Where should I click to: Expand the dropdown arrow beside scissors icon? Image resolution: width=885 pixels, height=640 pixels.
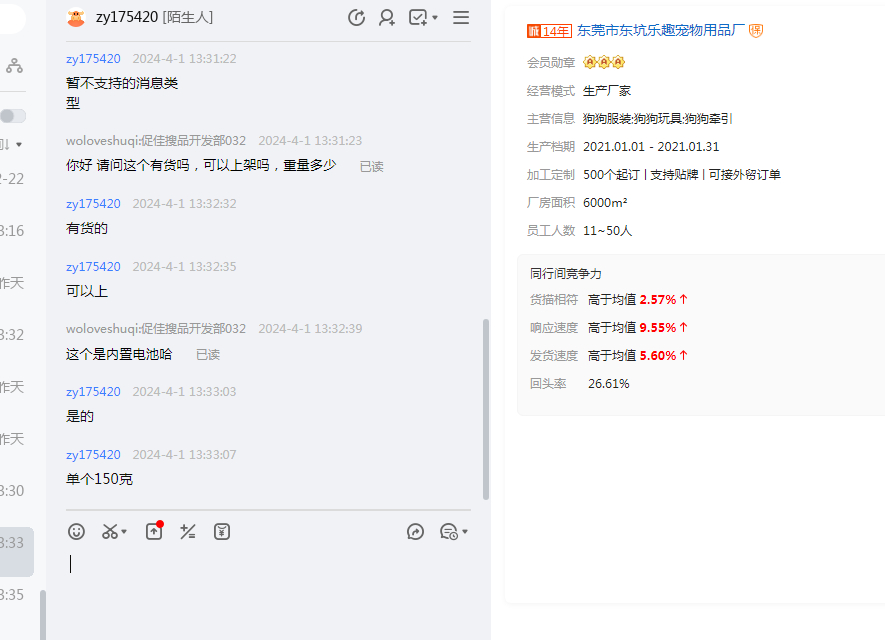124,533
